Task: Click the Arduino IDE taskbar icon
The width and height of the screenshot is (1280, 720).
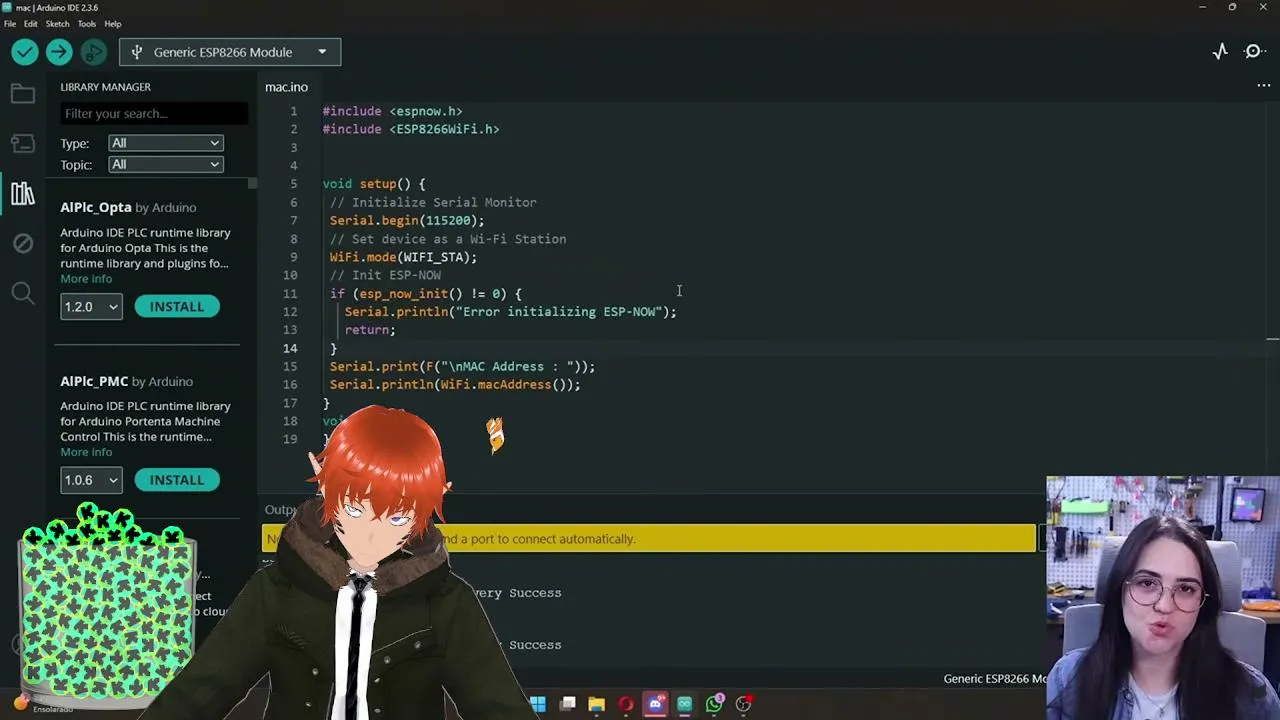Action: coord(685,704)
